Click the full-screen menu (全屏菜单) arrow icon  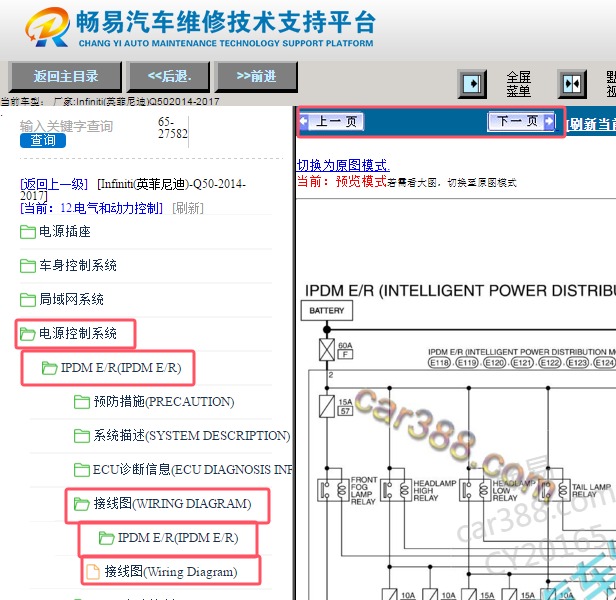click(472, 83)
